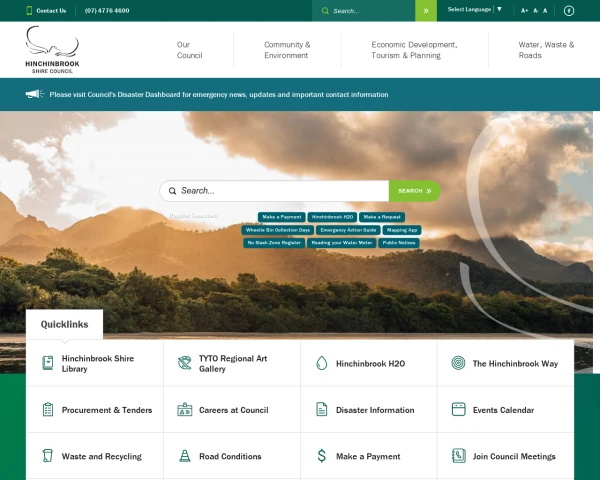Open the Our Council menu
The width and height of the screenshot is (600, 480).
click(x=189, y=50)
